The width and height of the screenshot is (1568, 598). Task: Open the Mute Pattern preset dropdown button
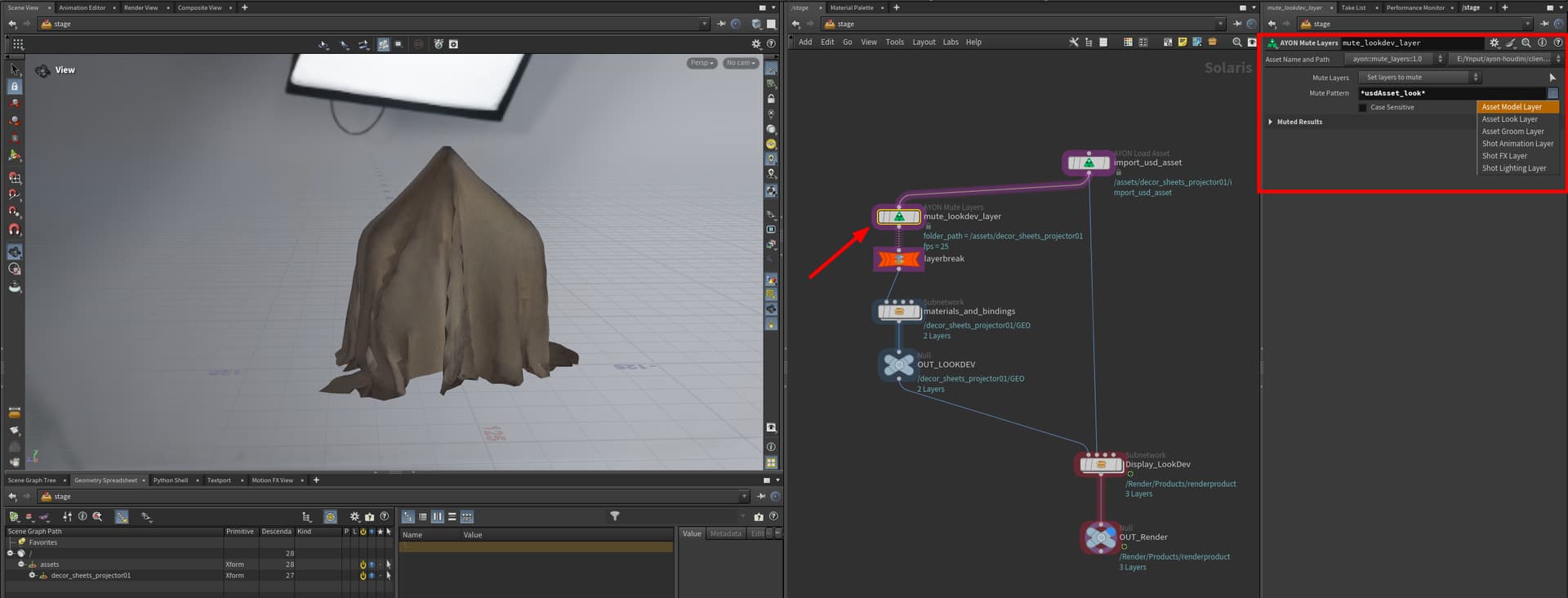1552,93
